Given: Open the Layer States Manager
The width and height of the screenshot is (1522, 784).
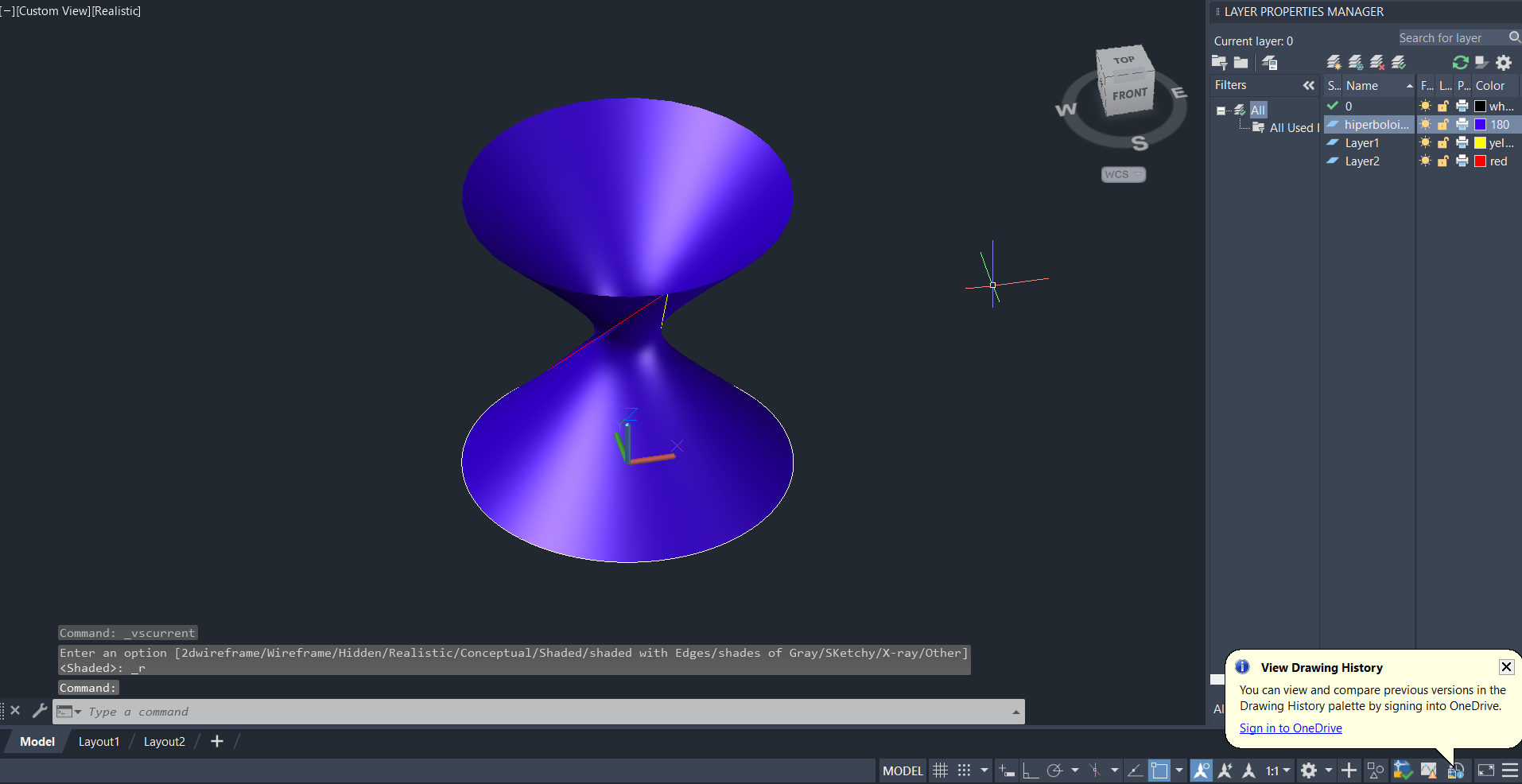Looking at the screenshot, I should (x=1269, y=62).
